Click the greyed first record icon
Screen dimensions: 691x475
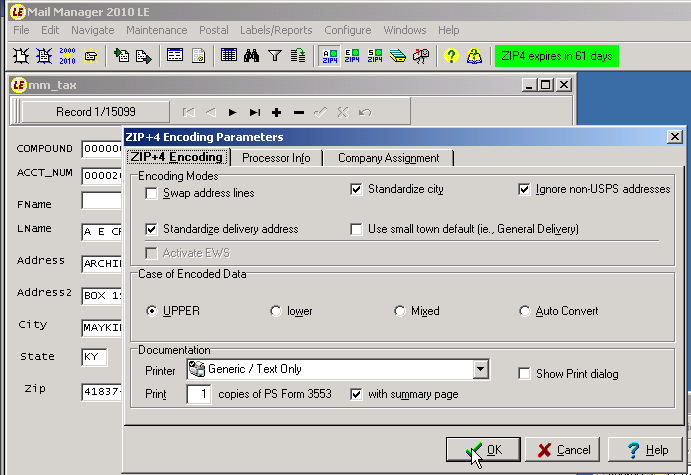[x=189, y=113]
